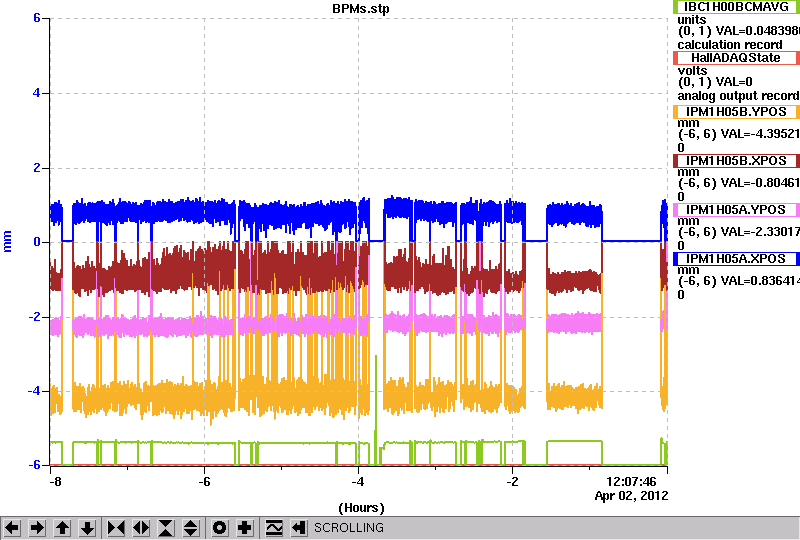Pan the graph right with right arrow

(x=37, y=528)
